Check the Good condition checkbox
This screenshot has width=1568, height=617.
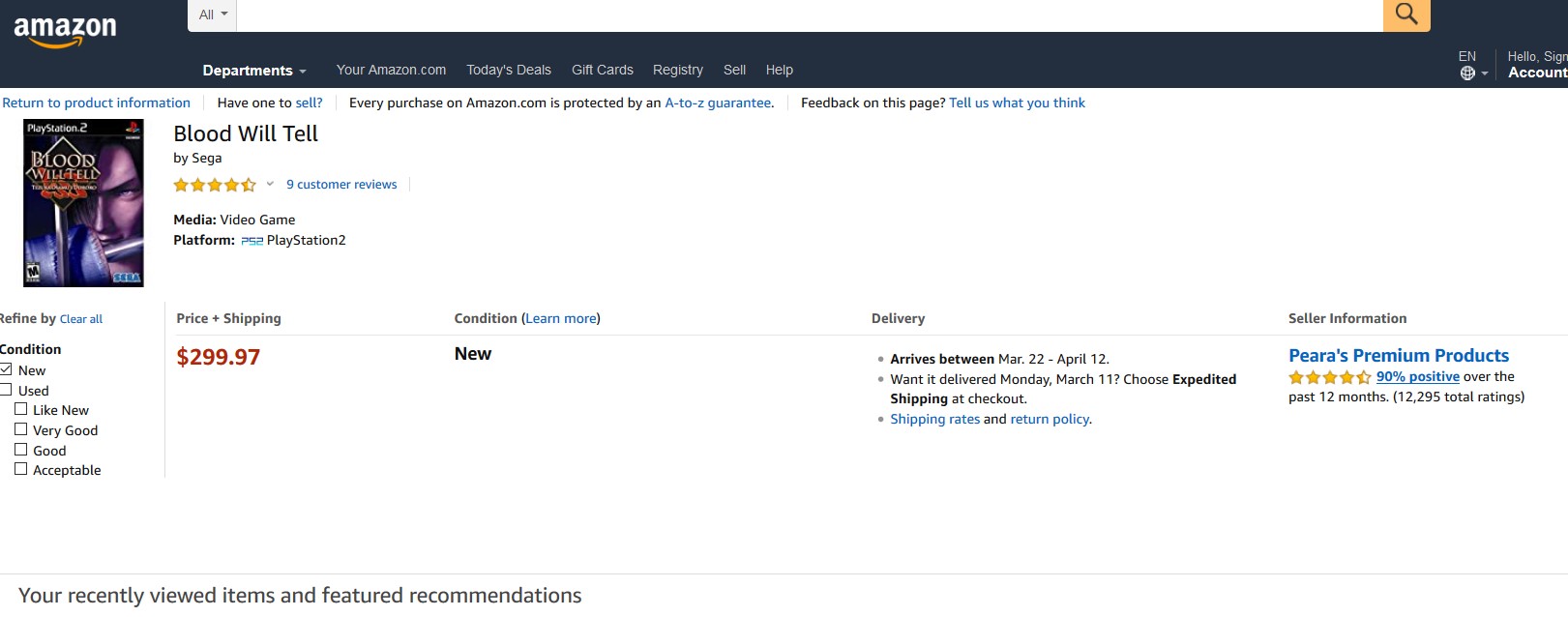pos(20,450)
